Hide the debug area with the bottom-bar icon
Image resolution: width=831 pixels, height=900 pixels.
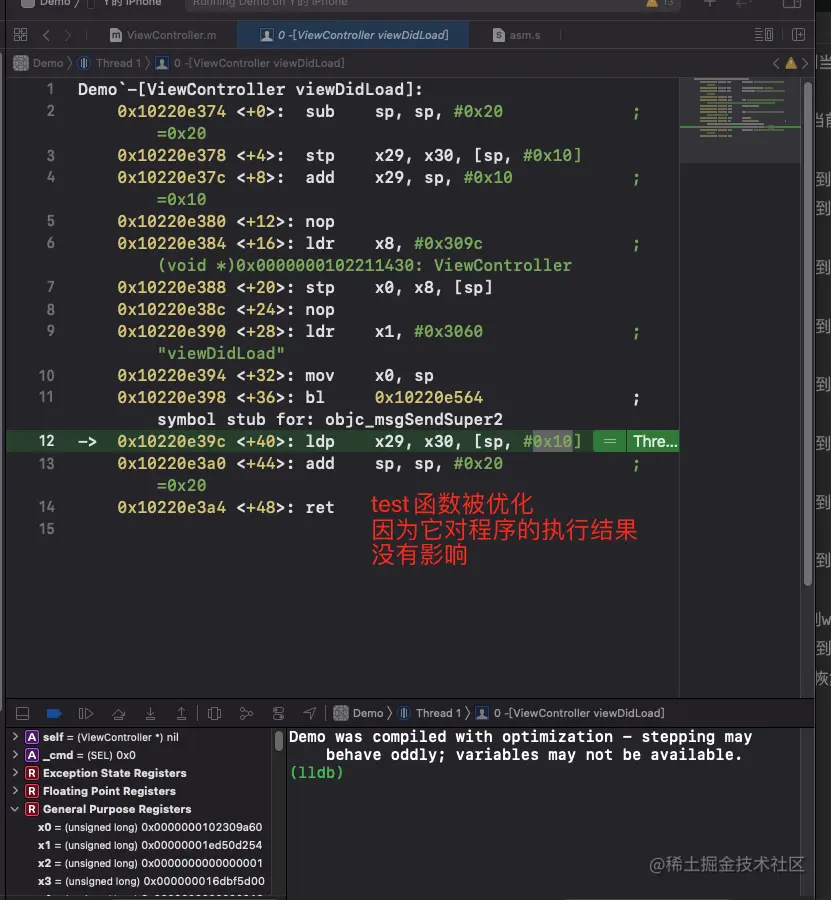(x=22, y=713)
